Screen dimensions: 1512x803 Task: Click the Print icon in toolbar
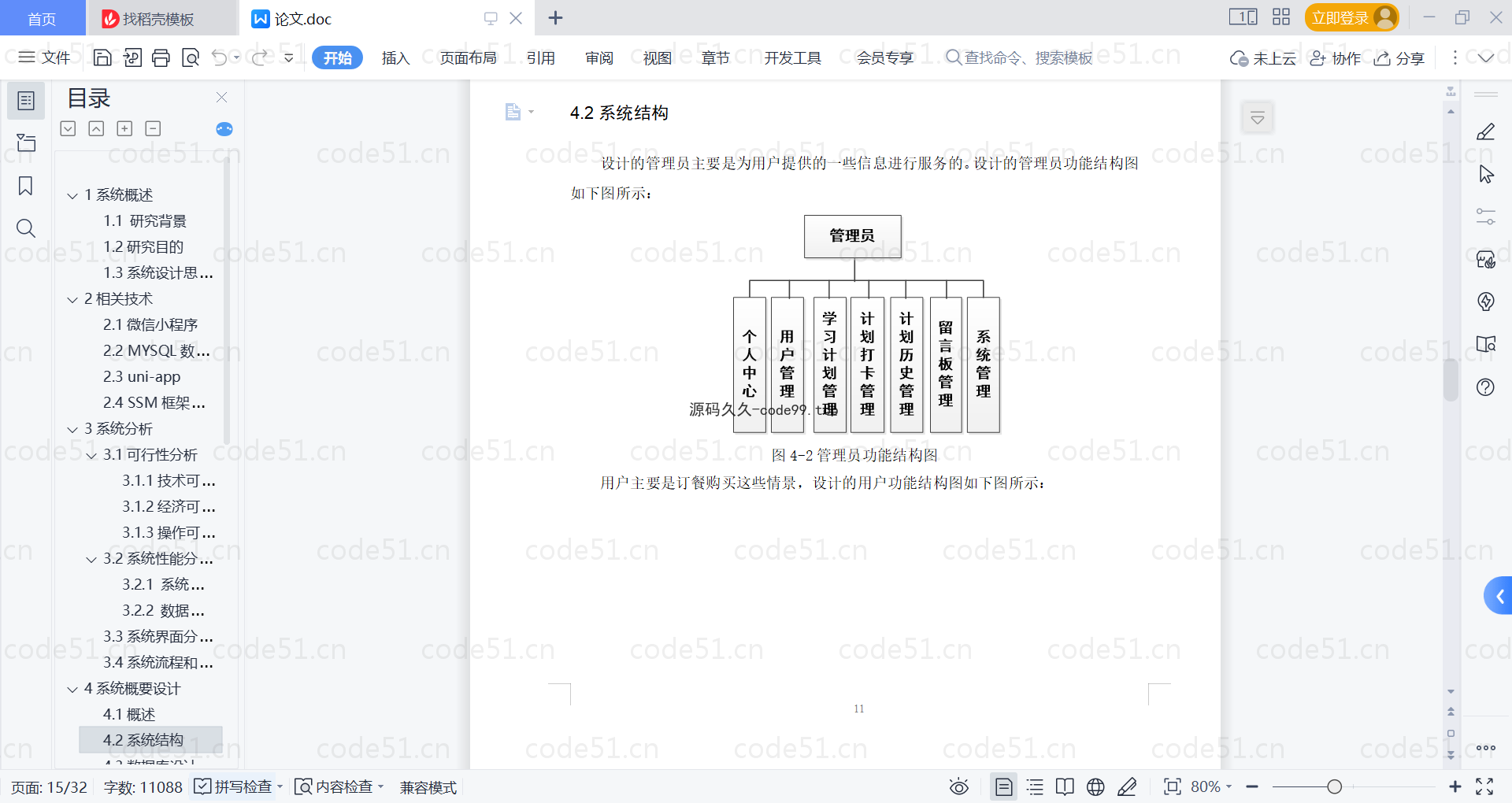161,57
